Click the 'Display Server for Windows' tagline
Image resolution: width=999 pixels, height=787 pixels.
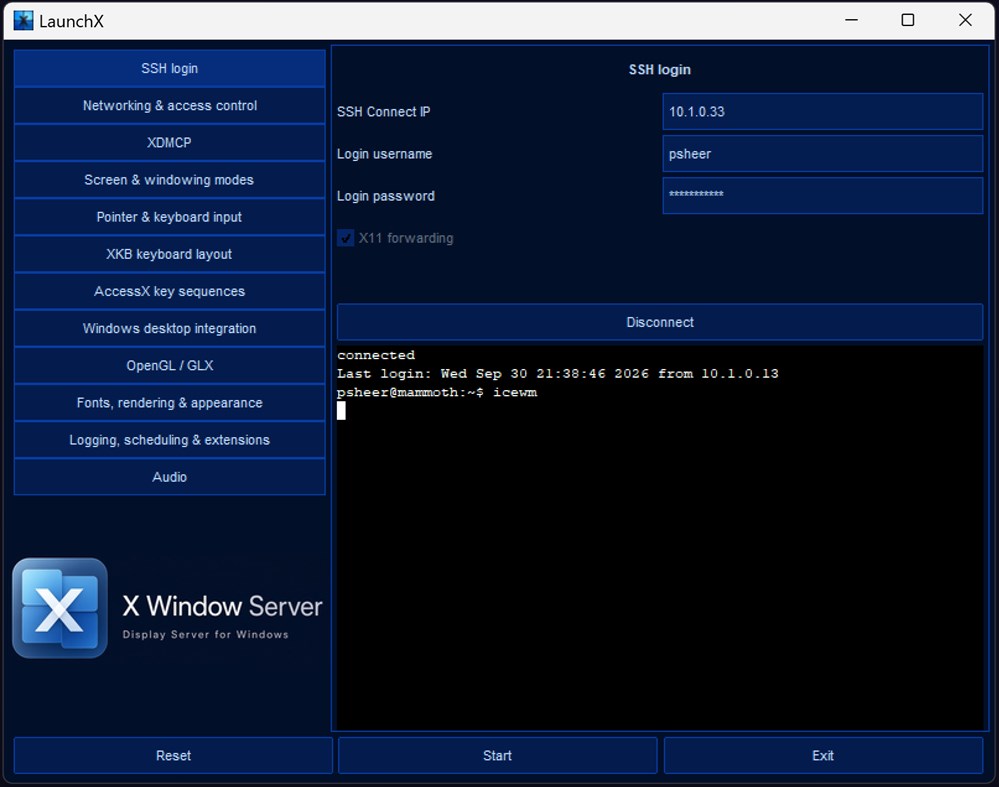[206, 635]
